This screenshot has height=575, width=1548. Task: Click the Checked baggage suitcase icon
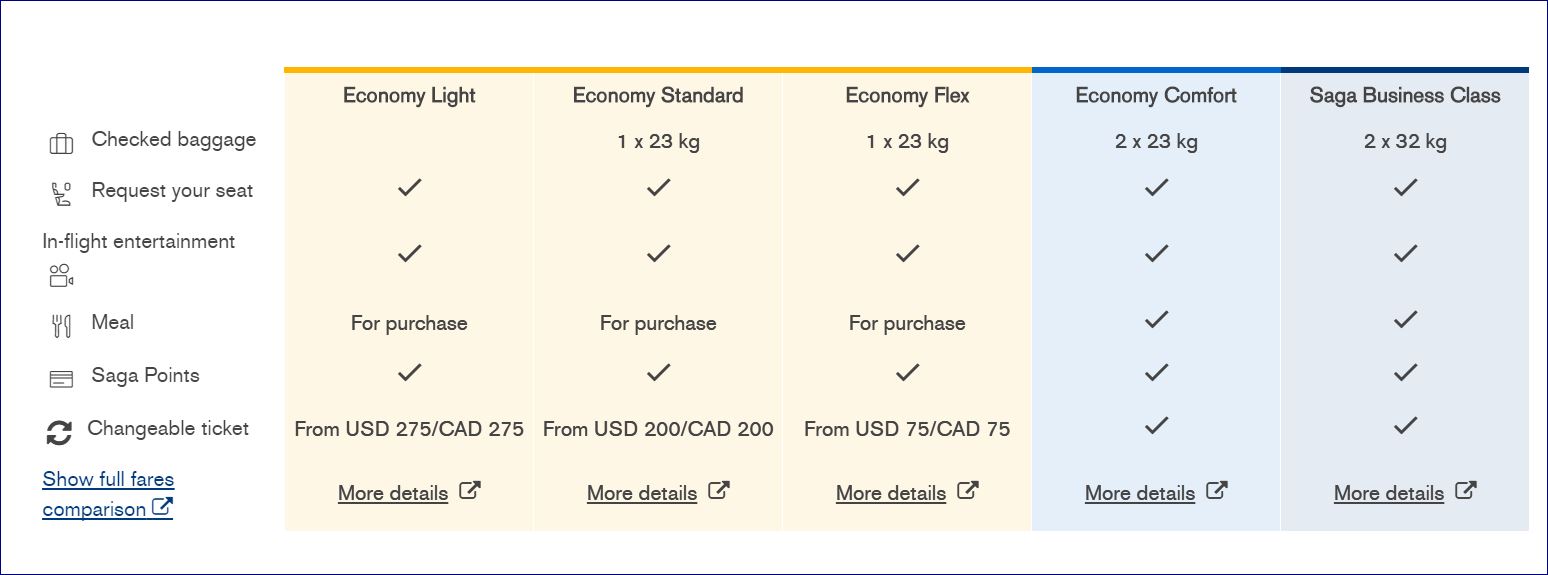(61, 143)
